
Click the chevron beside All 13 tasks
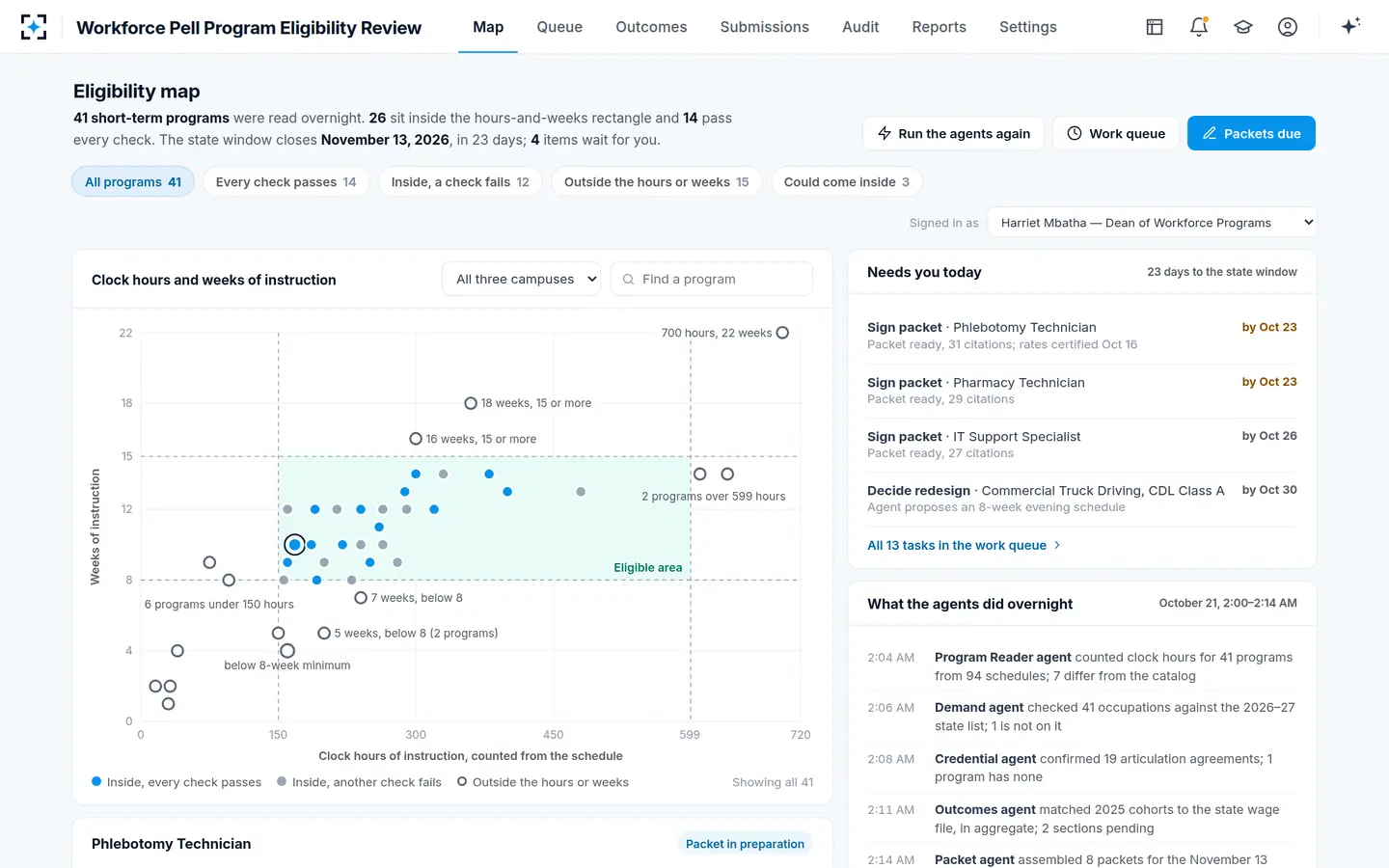pos(1057,545)
